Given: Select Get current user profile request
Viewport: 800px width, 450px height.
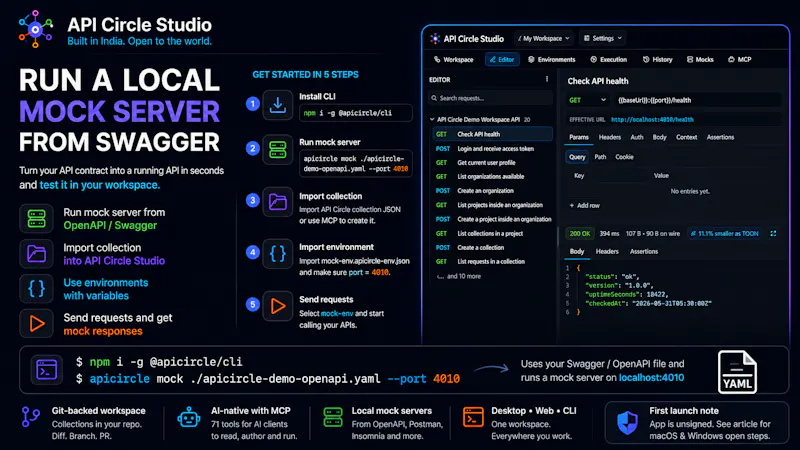Looking at the screenshot, I should (492, 163).
